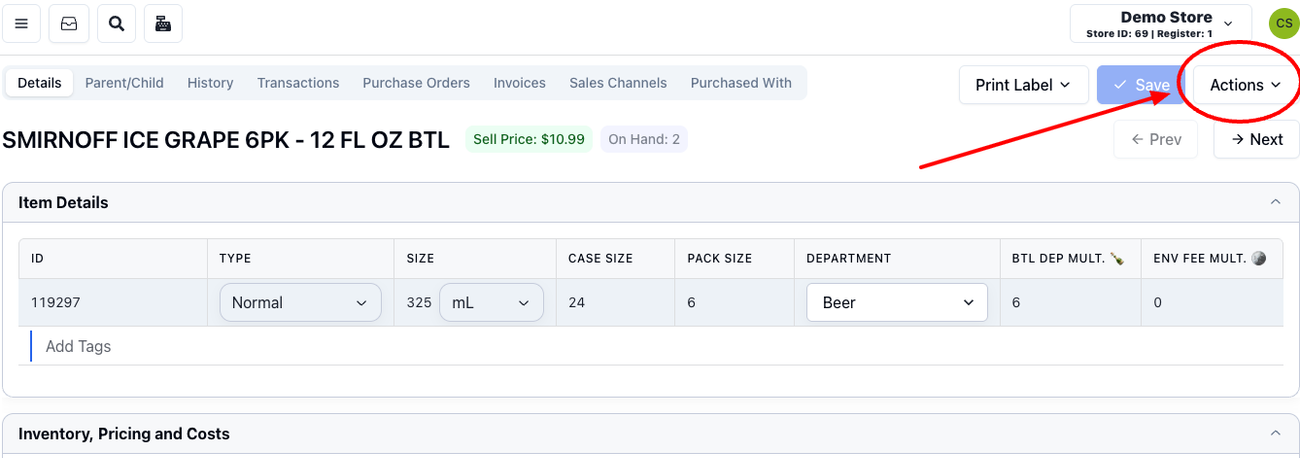Click the Save button
Viewport: 1300px width, 458px height.
point(1141,85)
